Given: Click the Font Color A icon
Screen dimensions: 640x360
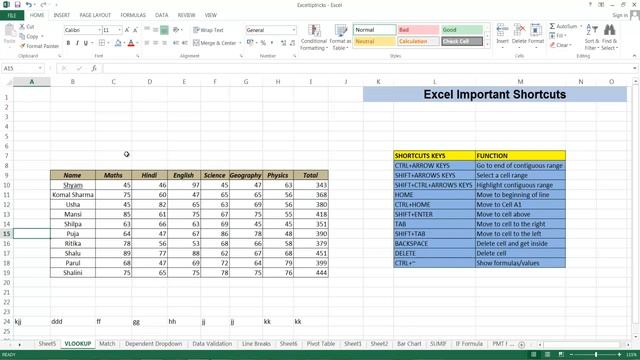Looking at the screenshot, I should tap(131, 43).
